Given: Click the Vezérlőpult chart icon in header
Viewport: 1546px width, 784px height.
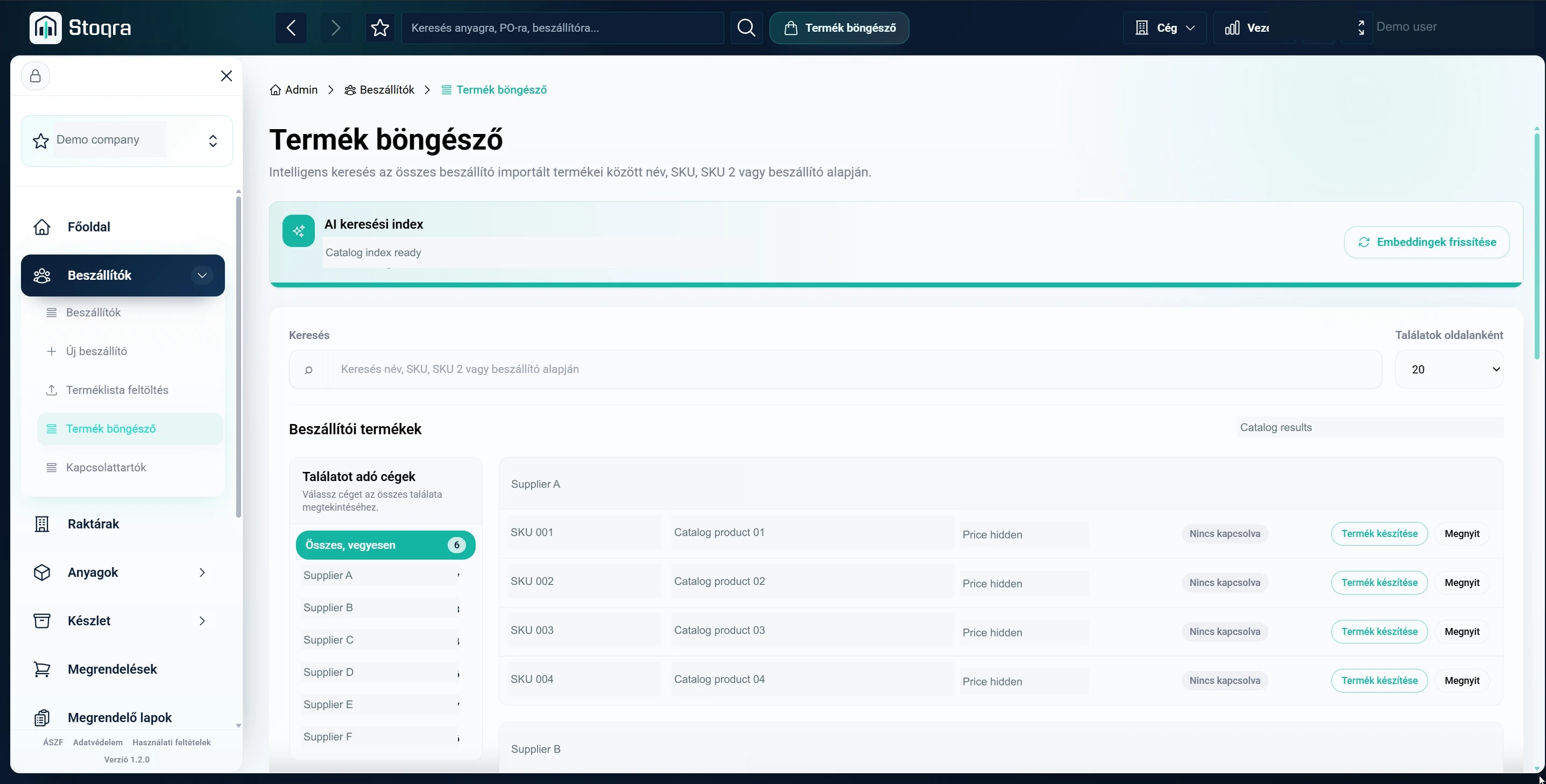Looking at the screenshot, I should pos(1232,27).
